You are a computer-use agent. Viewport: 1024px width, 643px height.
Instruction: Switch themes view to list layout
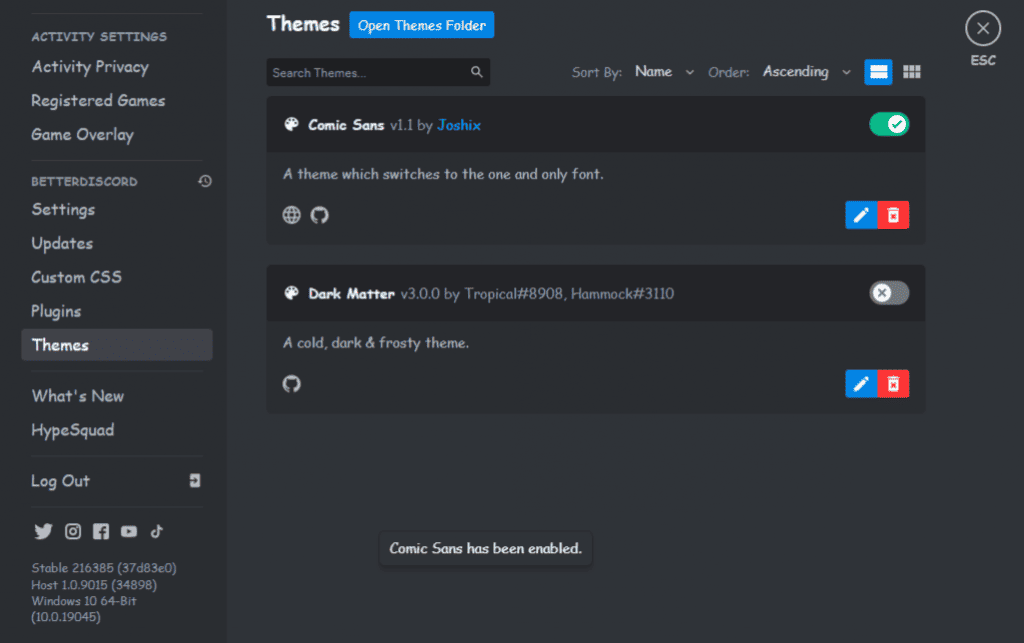click(878, 71)
